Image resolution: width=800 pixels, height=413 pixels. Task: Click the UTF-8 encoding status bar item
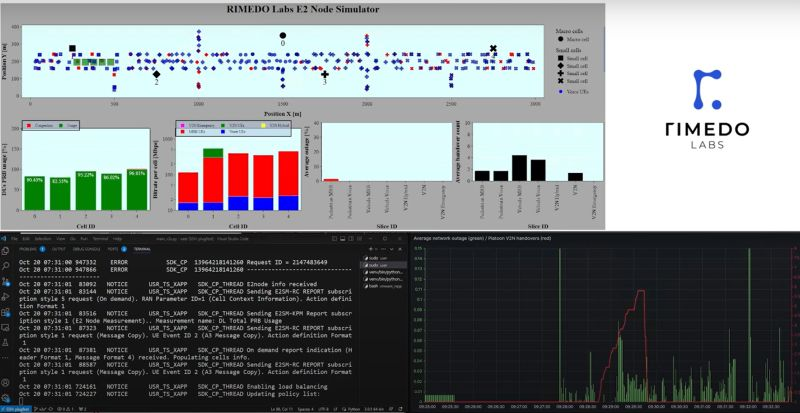pos(323,409)
